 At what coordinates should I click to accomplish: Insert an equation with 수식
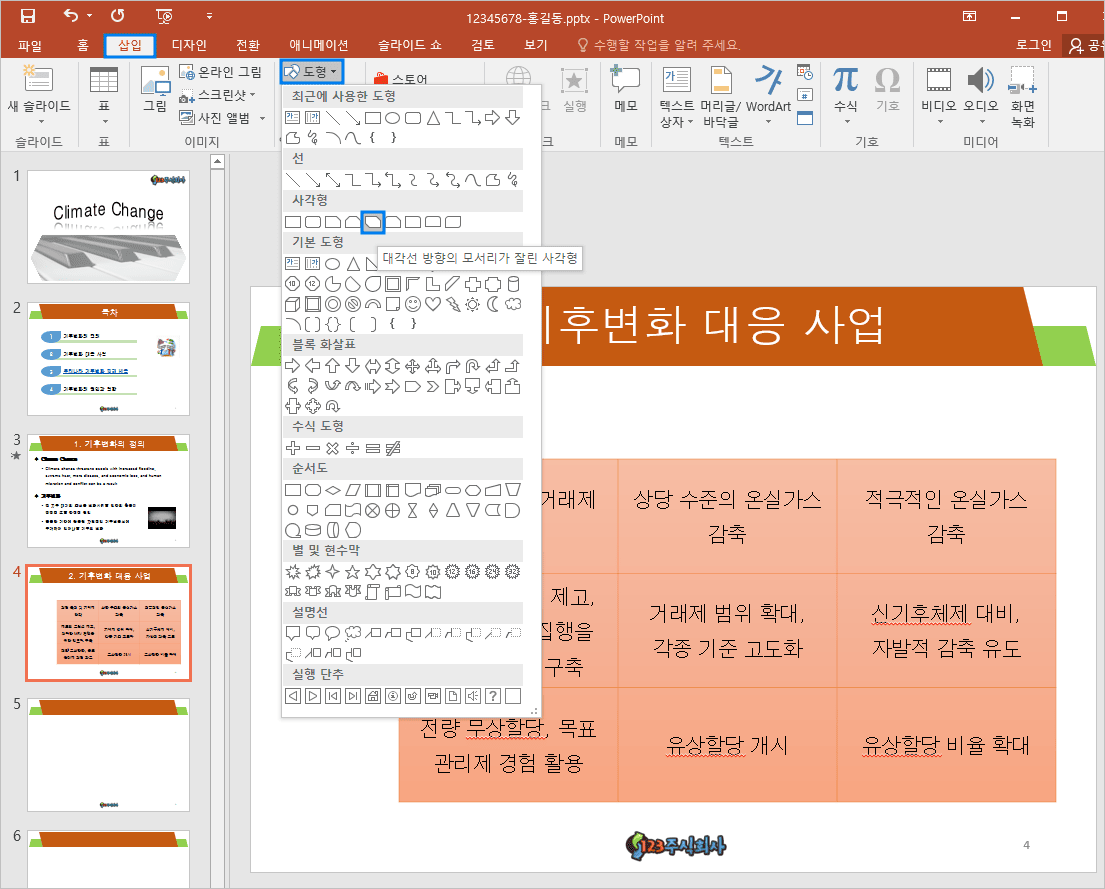coord(846,95)
